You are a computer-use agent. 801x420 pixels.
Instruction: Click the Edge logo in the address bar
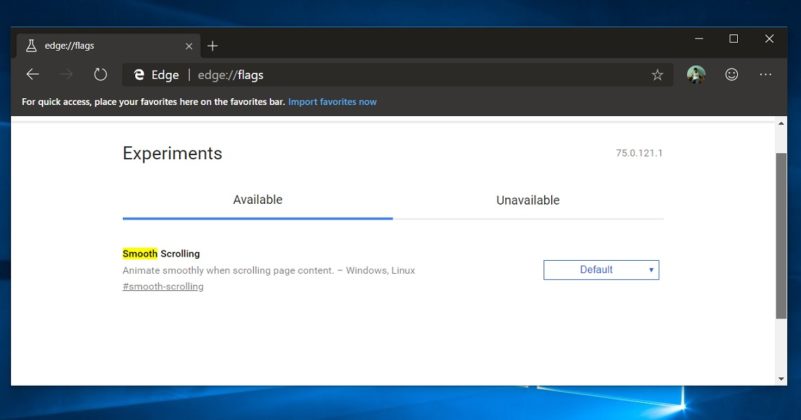coord(139,75)
